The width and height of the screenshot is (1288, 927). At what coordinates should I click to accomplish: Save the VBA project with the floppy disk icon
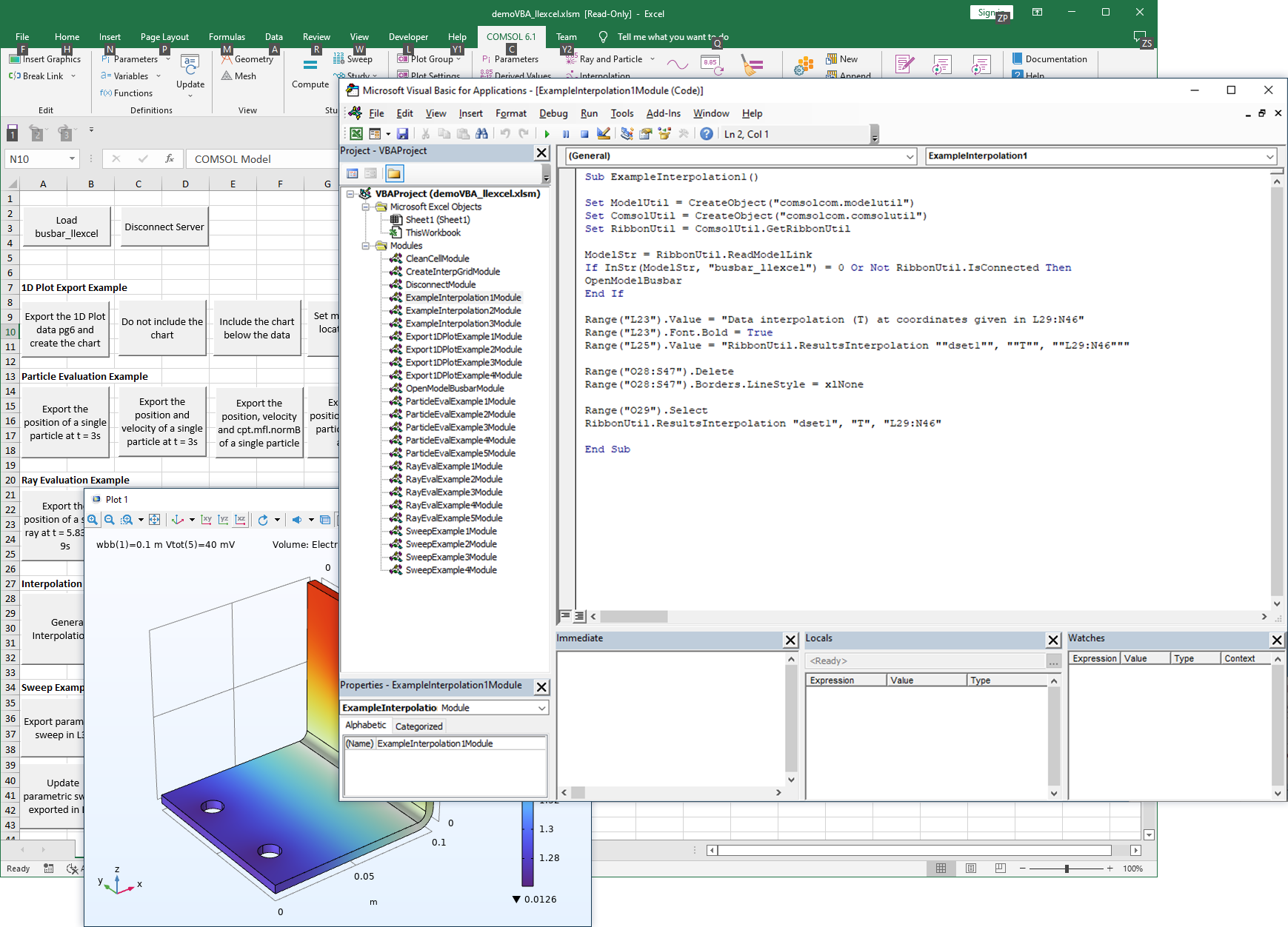coord(402,134)
